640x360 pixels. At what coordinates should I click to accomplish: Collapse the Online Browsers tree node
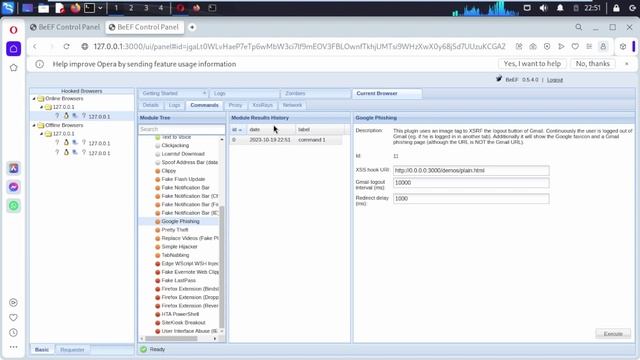click(34, 99)
